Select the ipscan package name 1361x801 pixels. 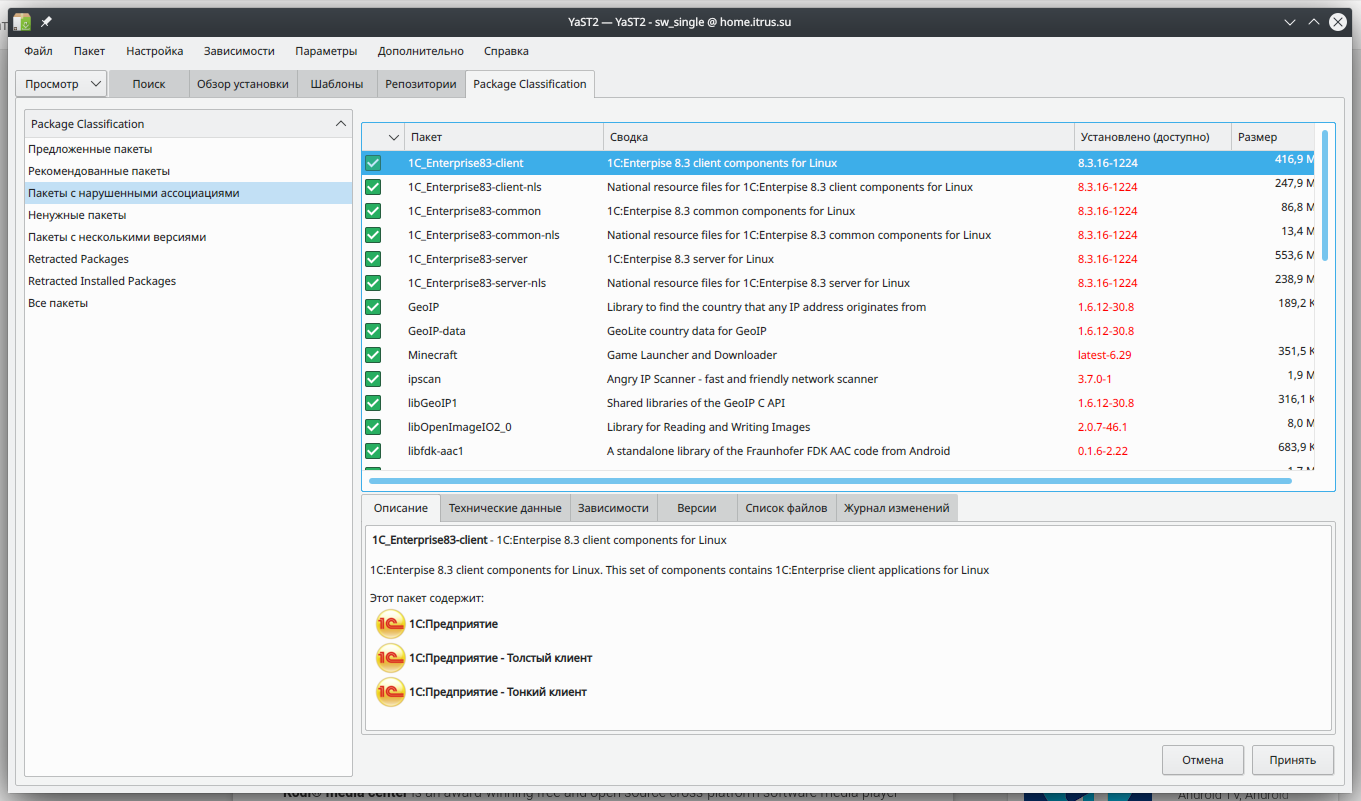pos(424,379)
